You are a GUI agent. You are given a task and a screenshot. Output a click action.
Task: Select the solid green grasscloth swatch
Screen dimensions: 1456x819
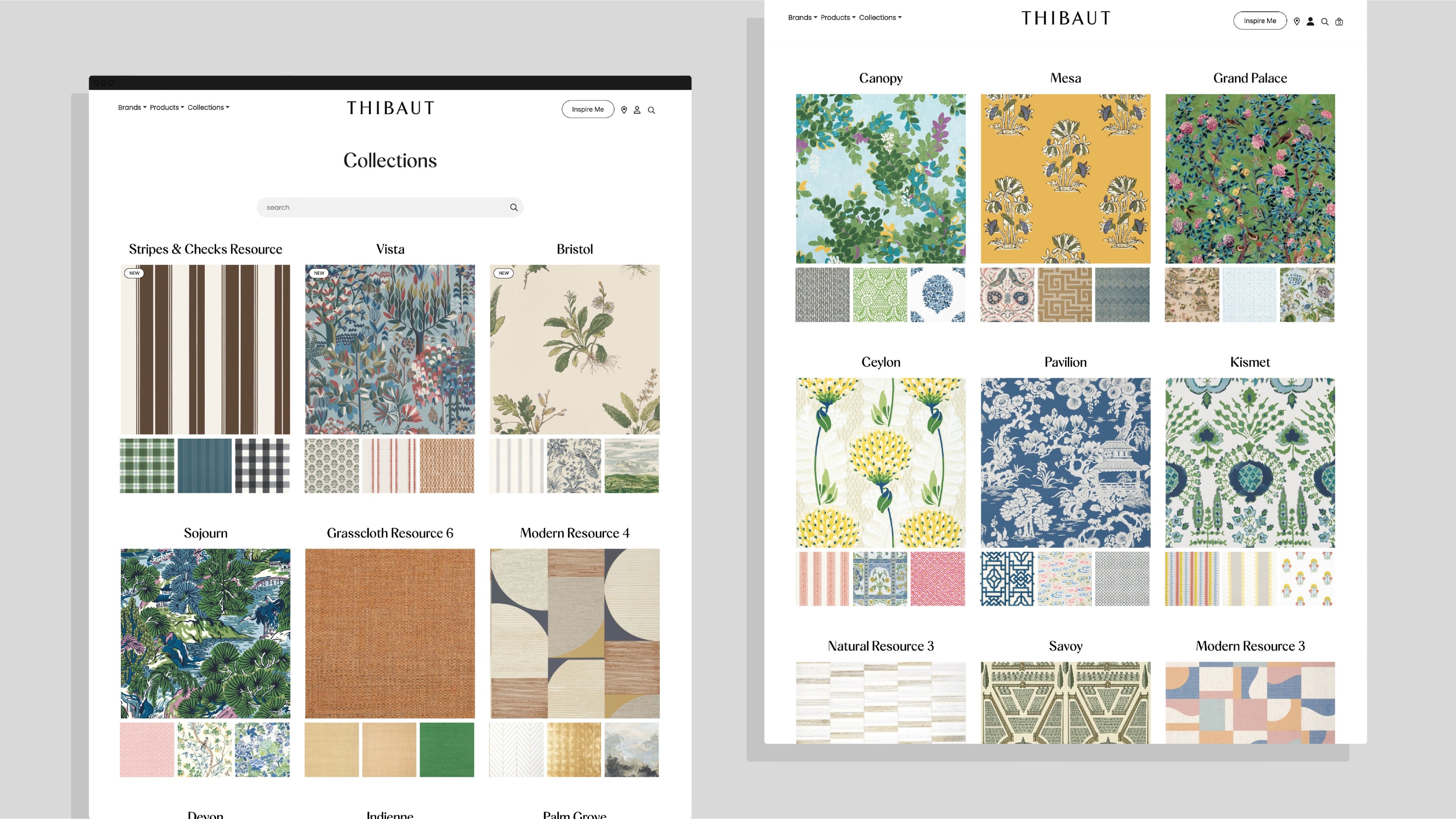tap(447, 750)
